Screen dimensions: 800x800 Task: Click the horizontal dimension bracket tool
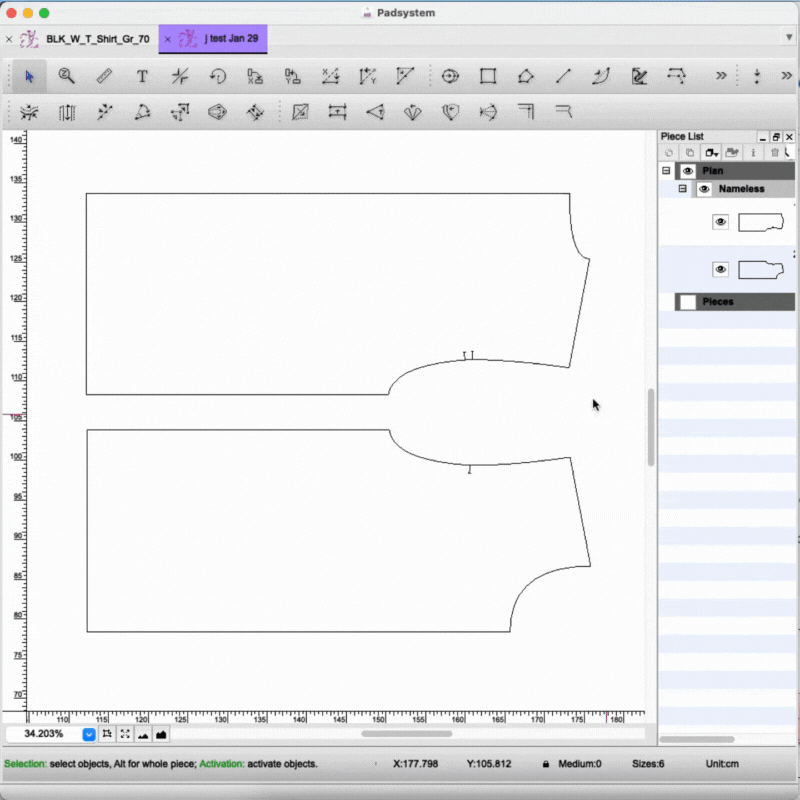(337, 112)
